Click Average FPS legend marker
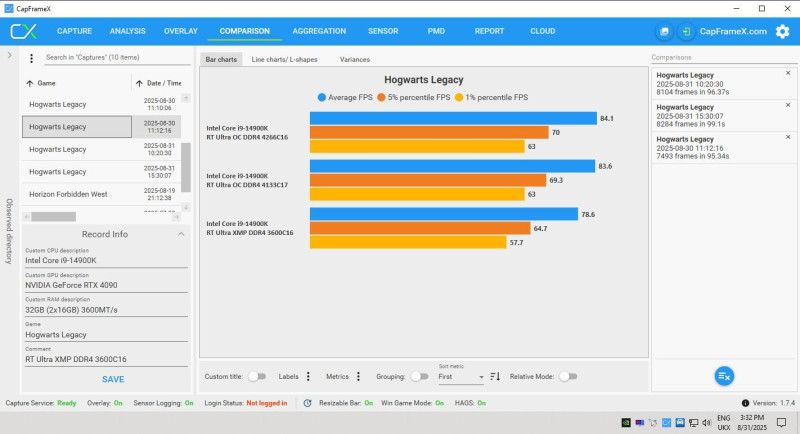 tap(321, 97)
